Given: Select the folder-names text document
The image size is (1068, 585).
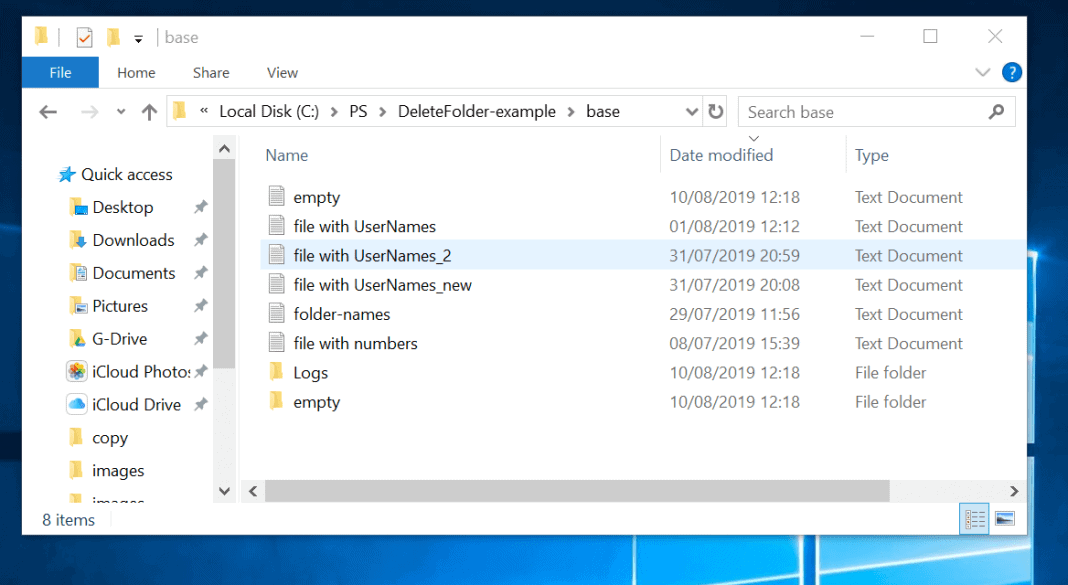Looking at the screenshot, I should [x=643, y=314].
